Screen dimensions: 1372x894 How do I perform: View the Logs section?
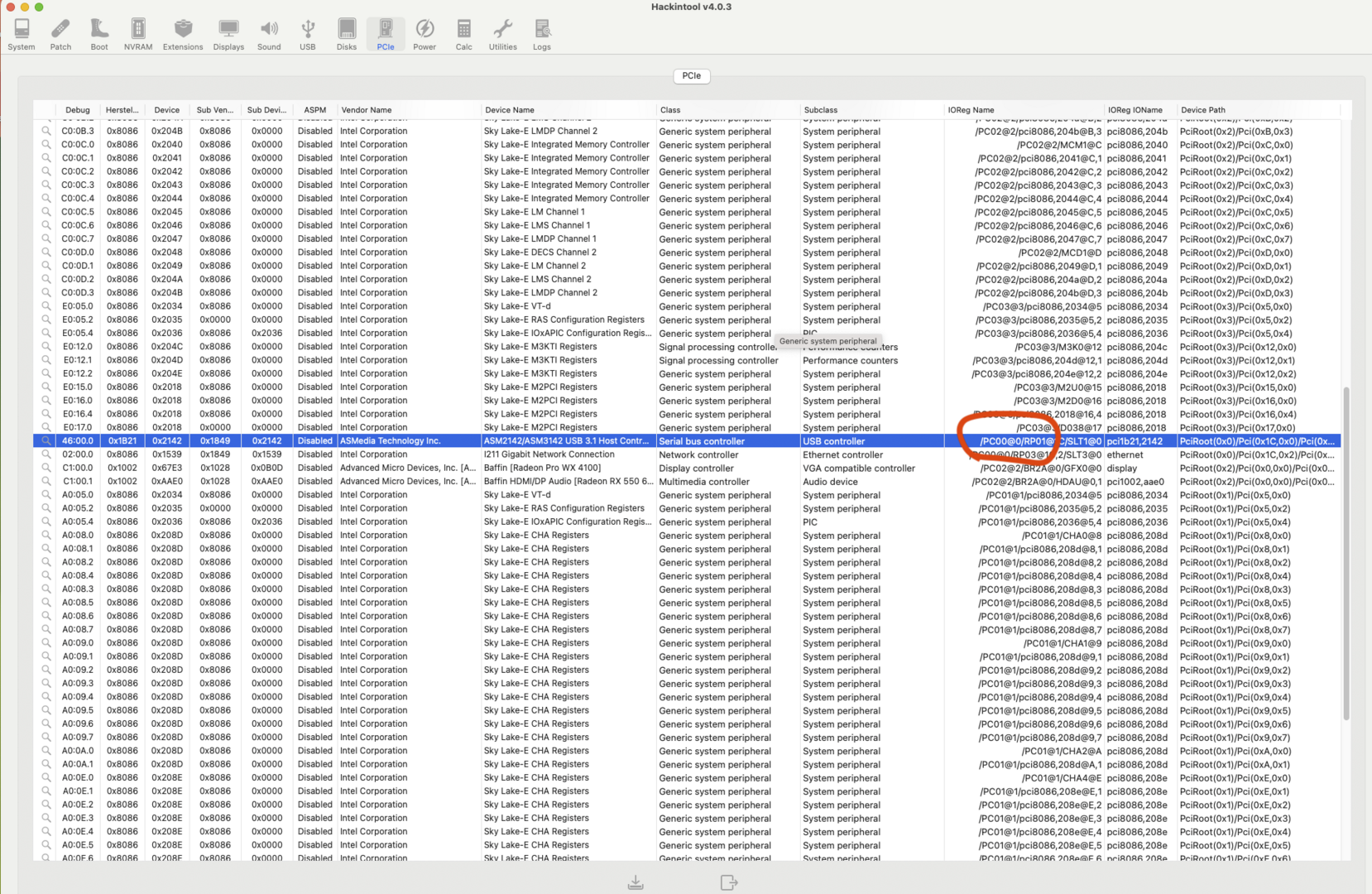(542, 35)
